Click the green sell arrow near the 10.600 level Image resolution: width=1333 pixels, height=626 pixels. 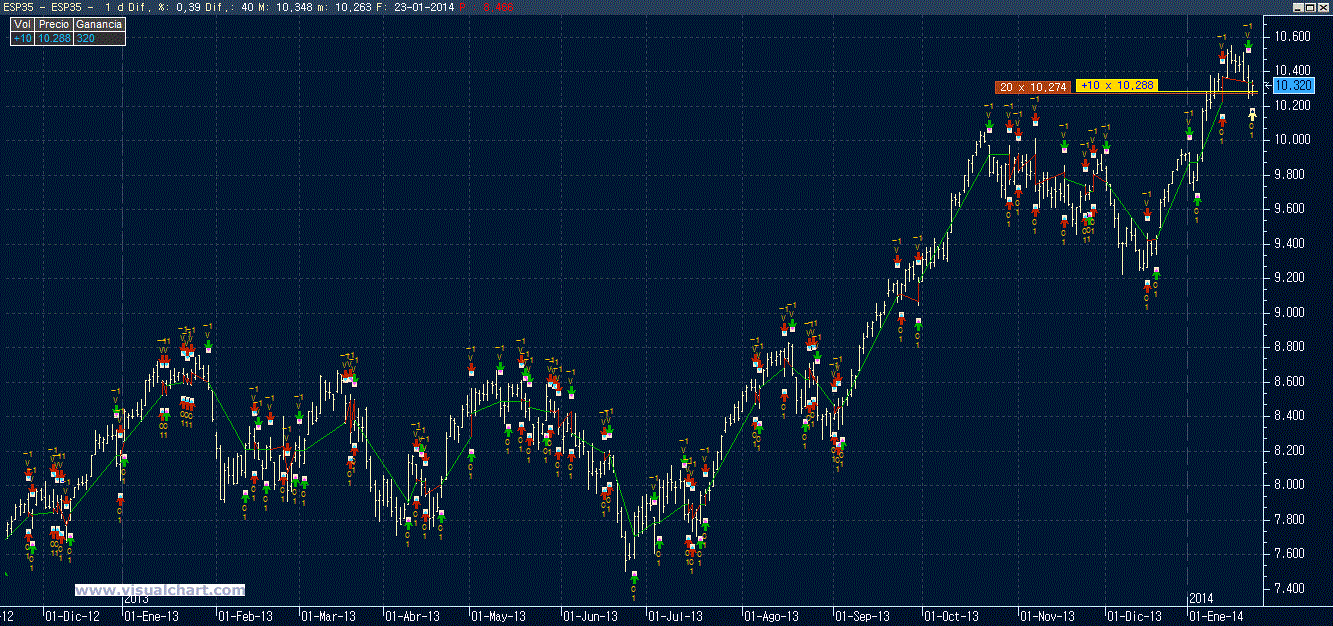[1248, 46]
